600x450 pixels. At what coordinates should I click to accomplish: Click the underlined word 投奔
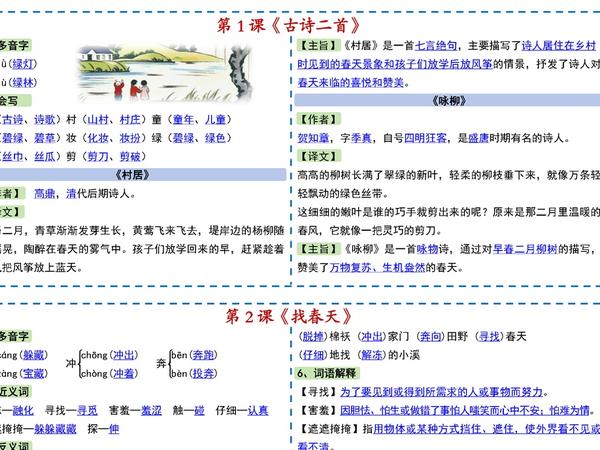203,373
